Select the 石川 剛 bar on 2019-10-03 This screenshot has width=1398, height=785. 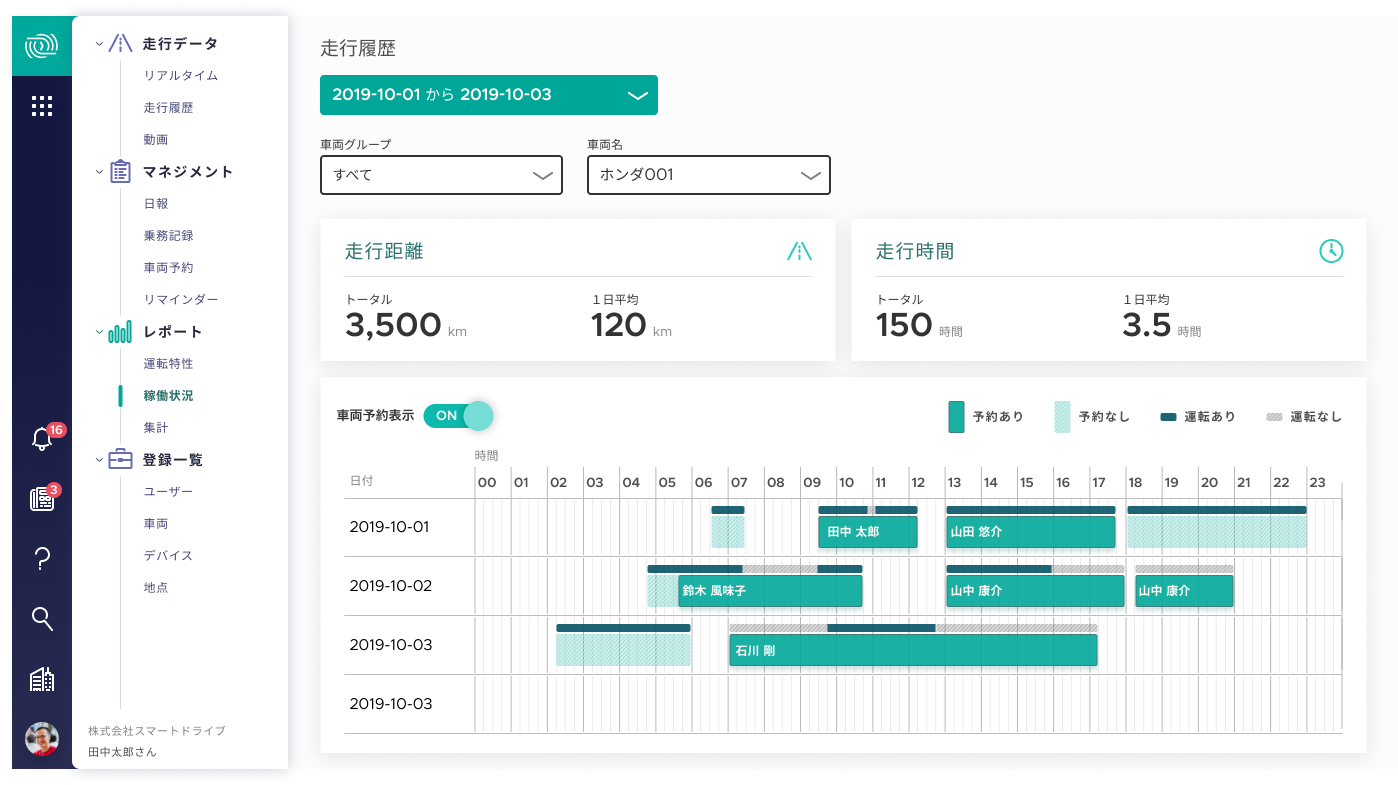[912, 650]
